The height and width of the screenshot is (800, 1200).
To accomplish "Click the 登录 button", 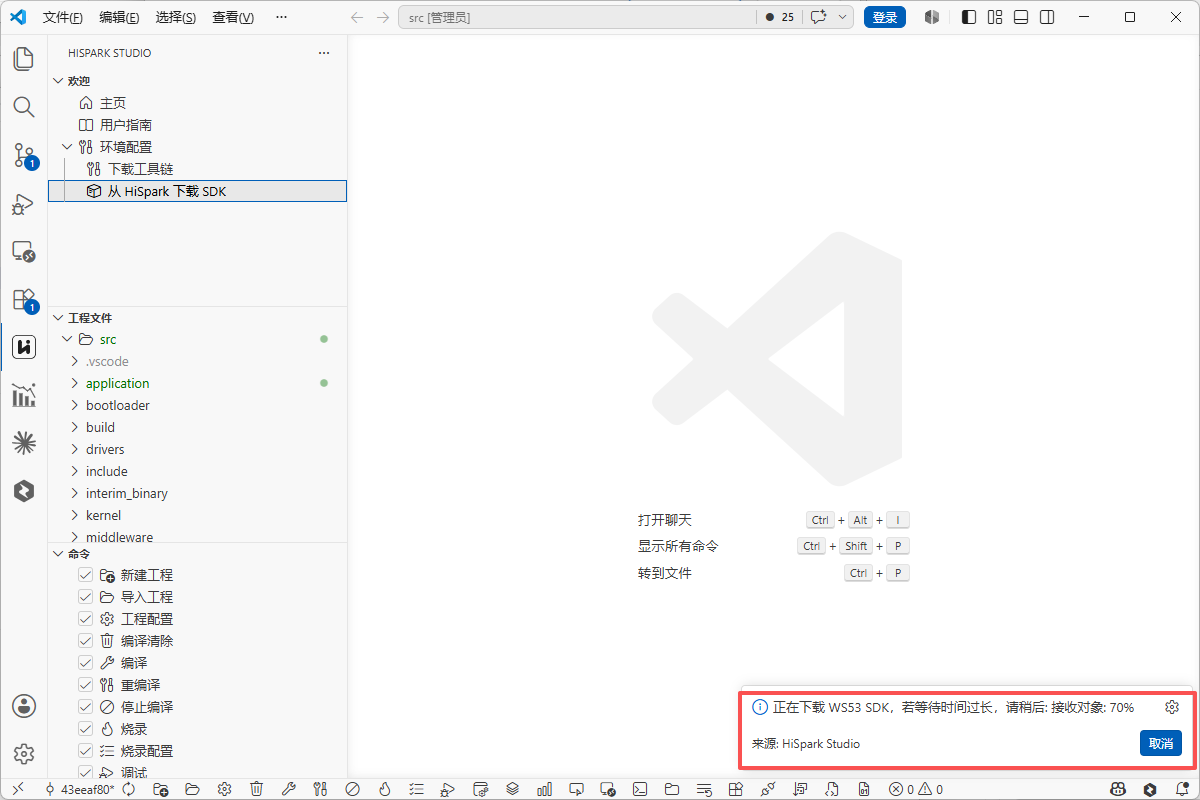I will coord(885,17).
